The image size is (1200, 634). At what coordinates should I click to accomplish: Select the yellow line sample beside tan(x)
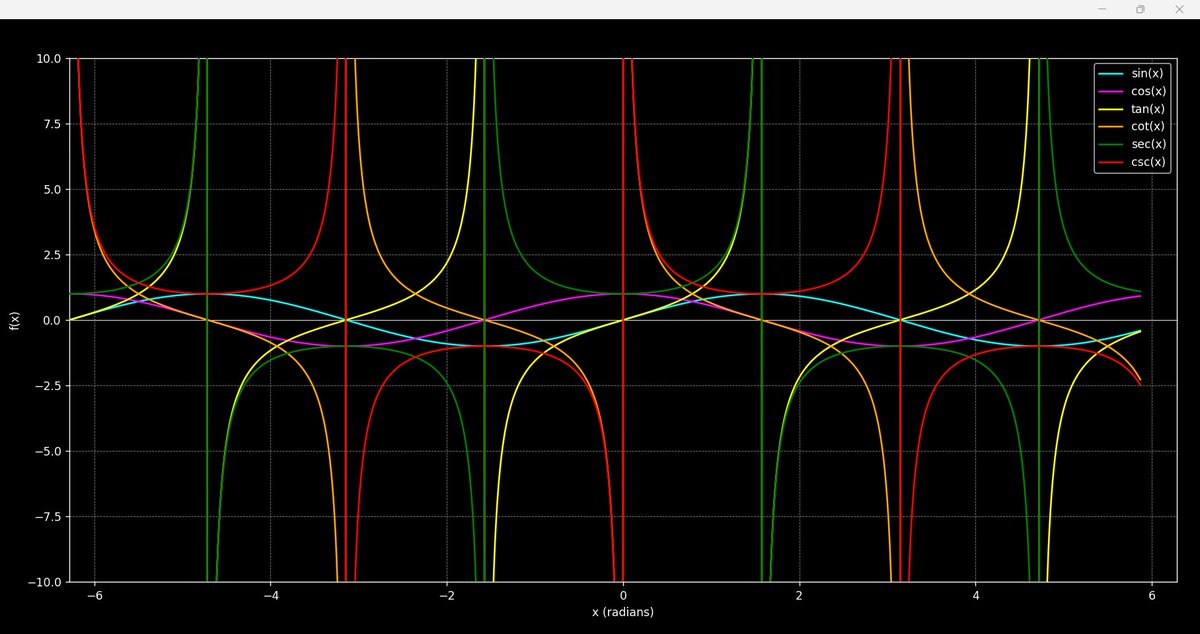[1109, 109]
